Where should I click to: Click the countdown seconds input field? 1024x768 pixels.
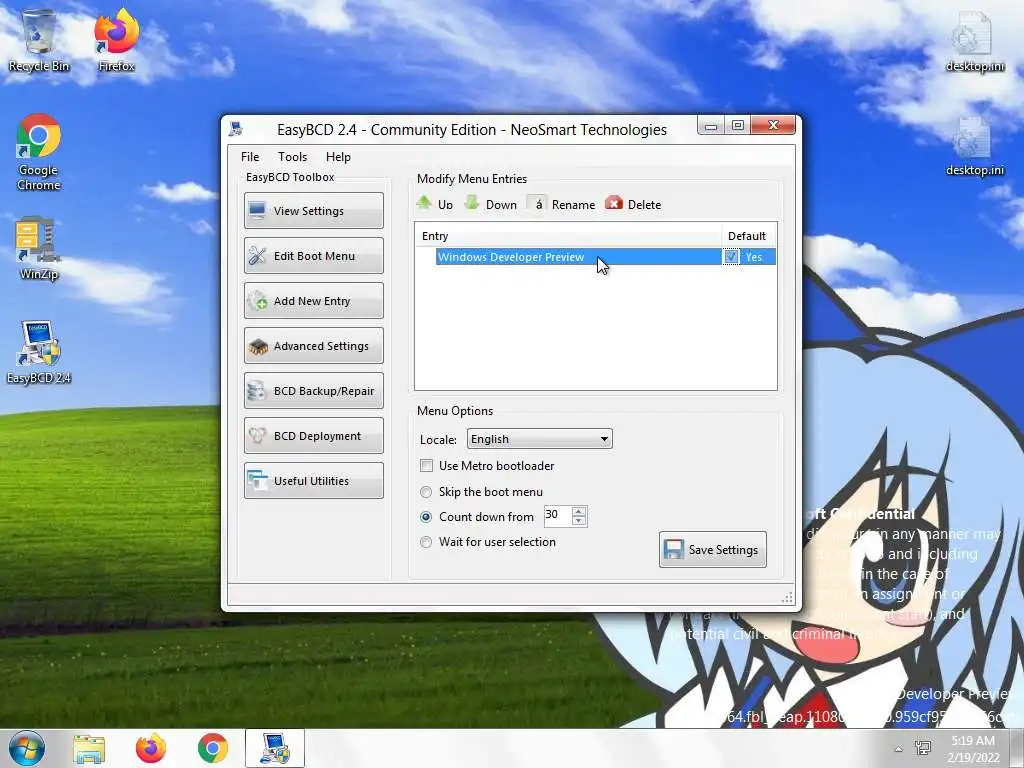pos(558,516)
